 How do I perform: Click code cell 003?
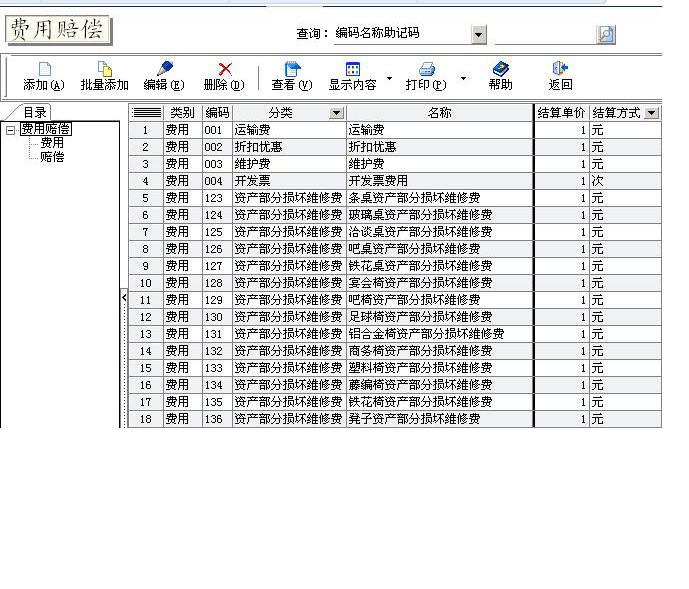point(218,164)
